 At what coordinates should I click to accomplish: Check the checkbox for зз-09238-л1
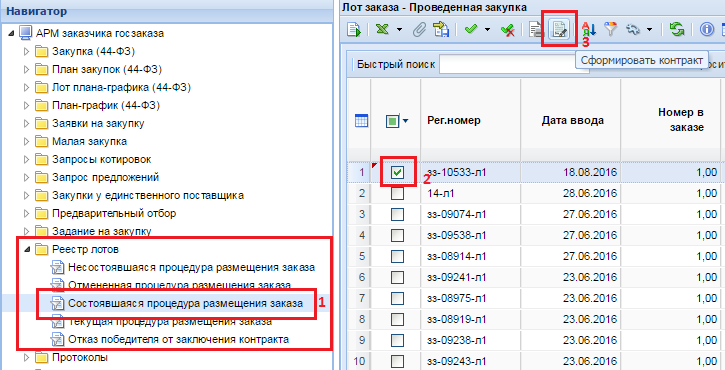point(397,340)
